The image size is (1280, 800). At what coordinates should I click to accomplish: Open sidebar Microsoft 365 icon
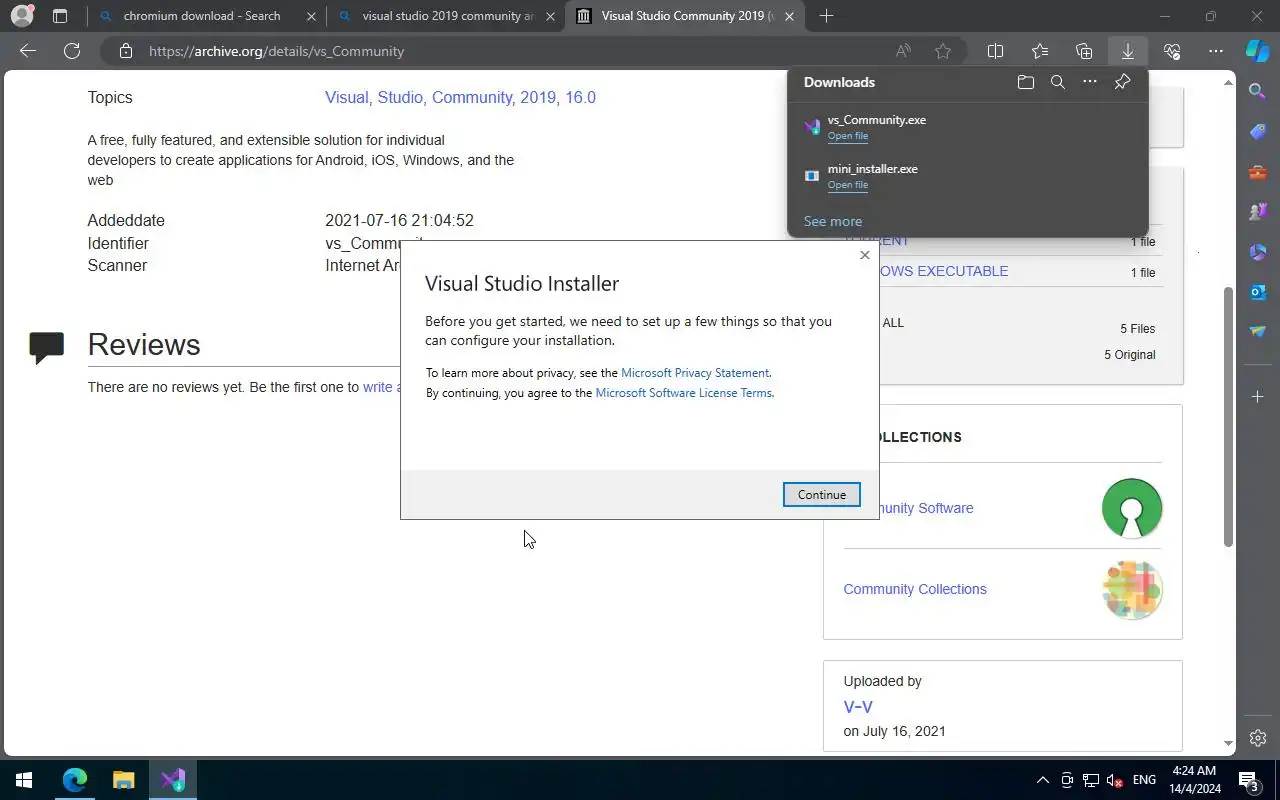click(x=1258, y=251)
